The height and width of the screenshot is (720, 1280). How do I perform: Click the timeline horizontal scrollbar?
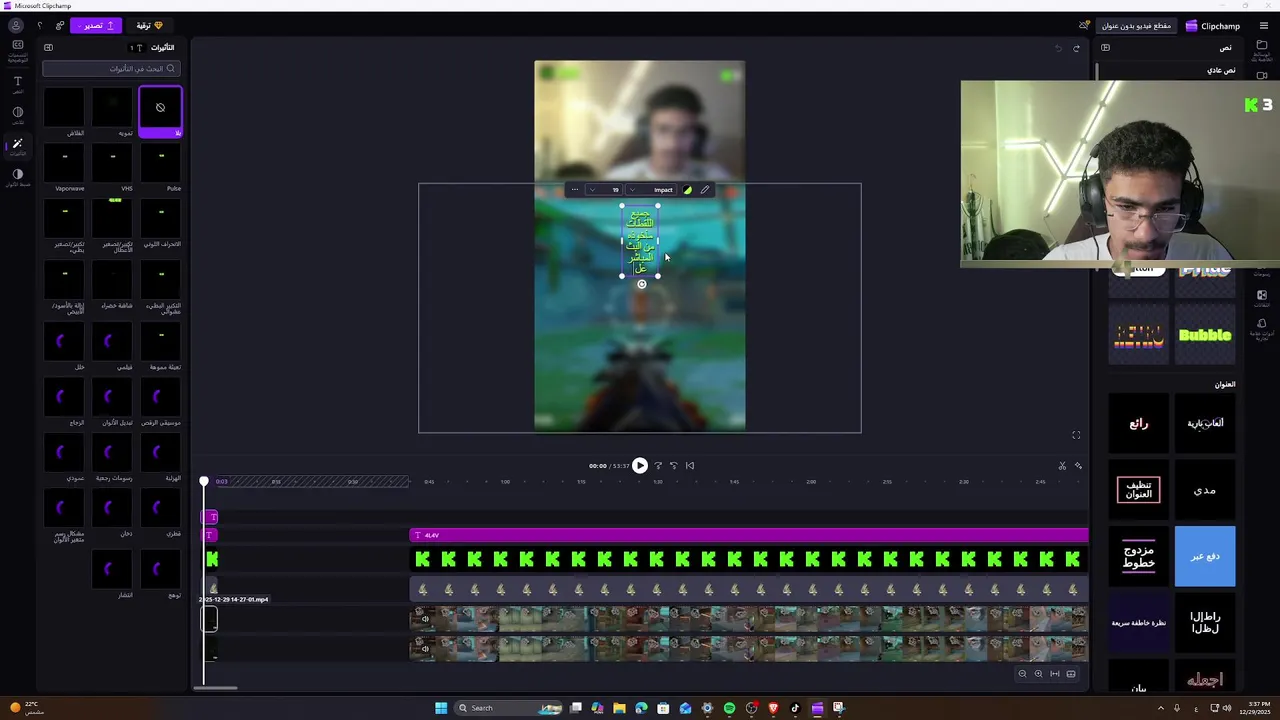coord(215,688)
